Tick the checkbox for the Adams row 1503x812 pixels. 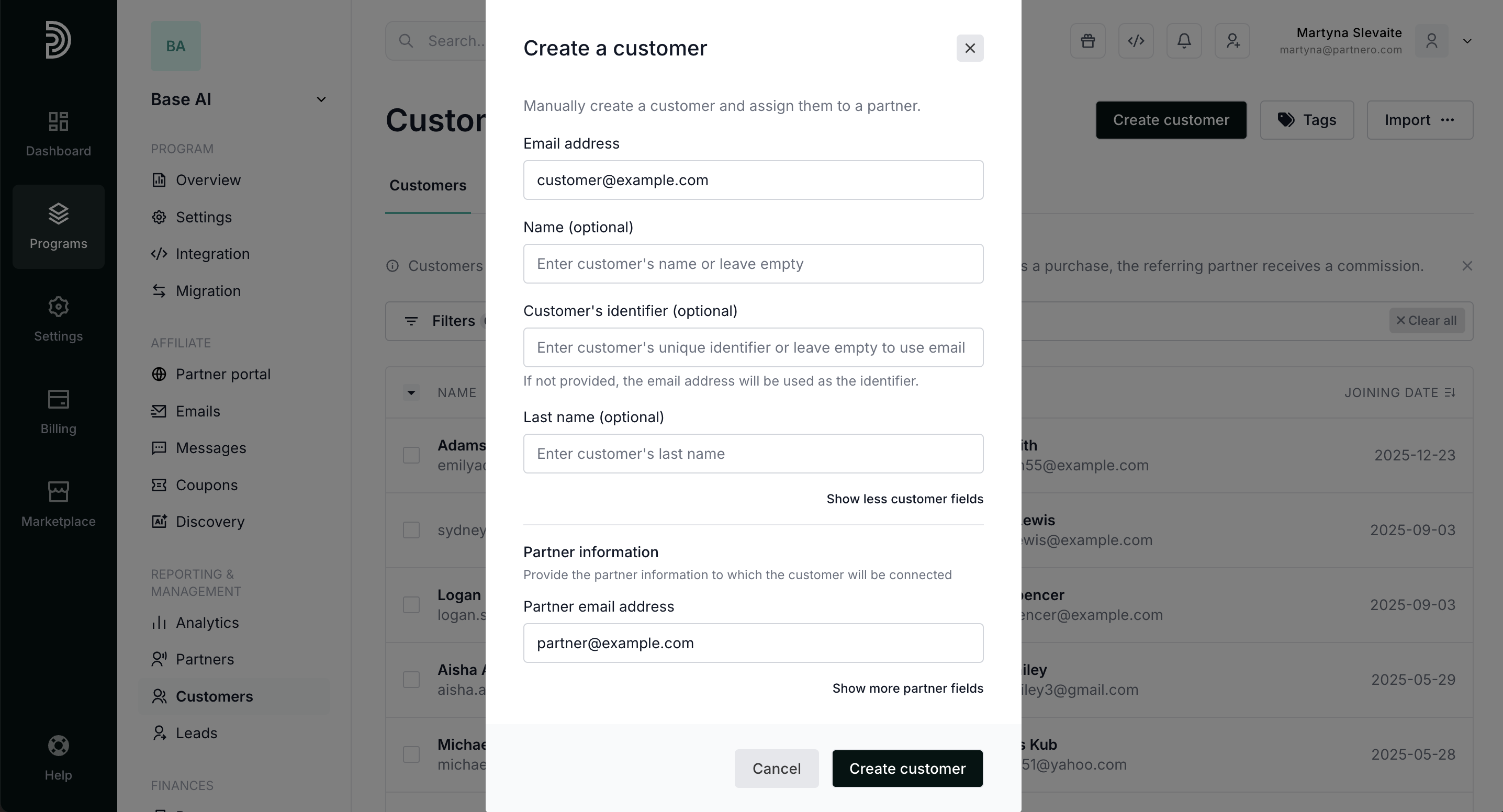click(x=411, y=455)
